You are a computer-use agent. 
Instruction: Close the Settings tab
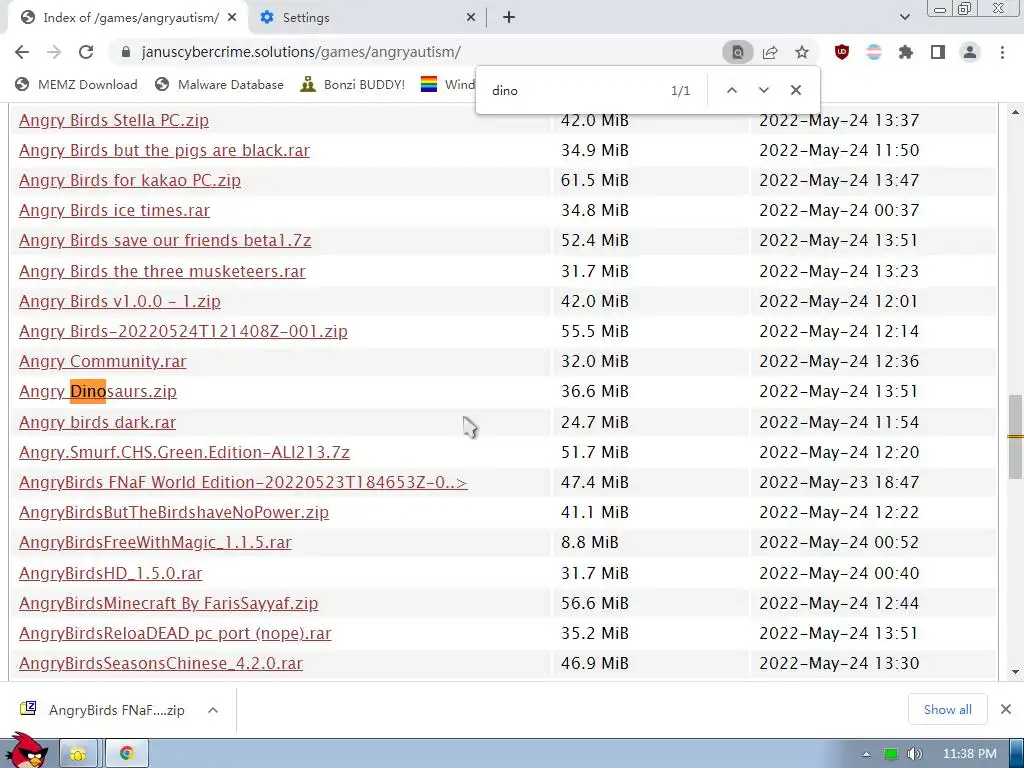tap(471, 18)
